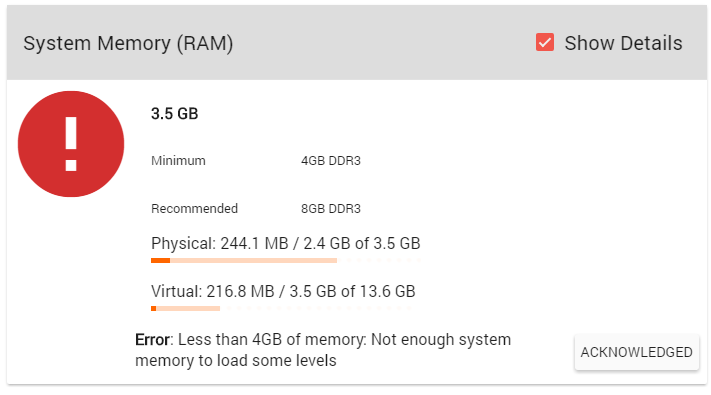Click the red exclamation warning icon
This screenshot has height=395, width=711.
(x=71, y=144)
